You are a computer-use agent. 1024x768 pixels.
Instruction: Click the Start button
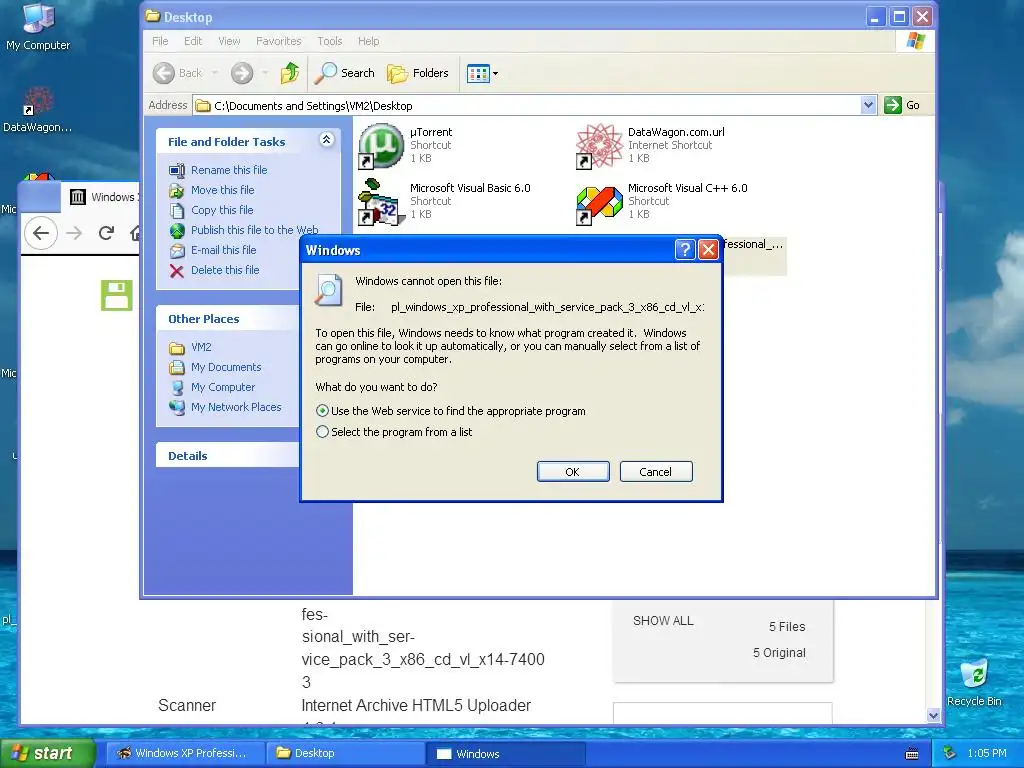47,754
